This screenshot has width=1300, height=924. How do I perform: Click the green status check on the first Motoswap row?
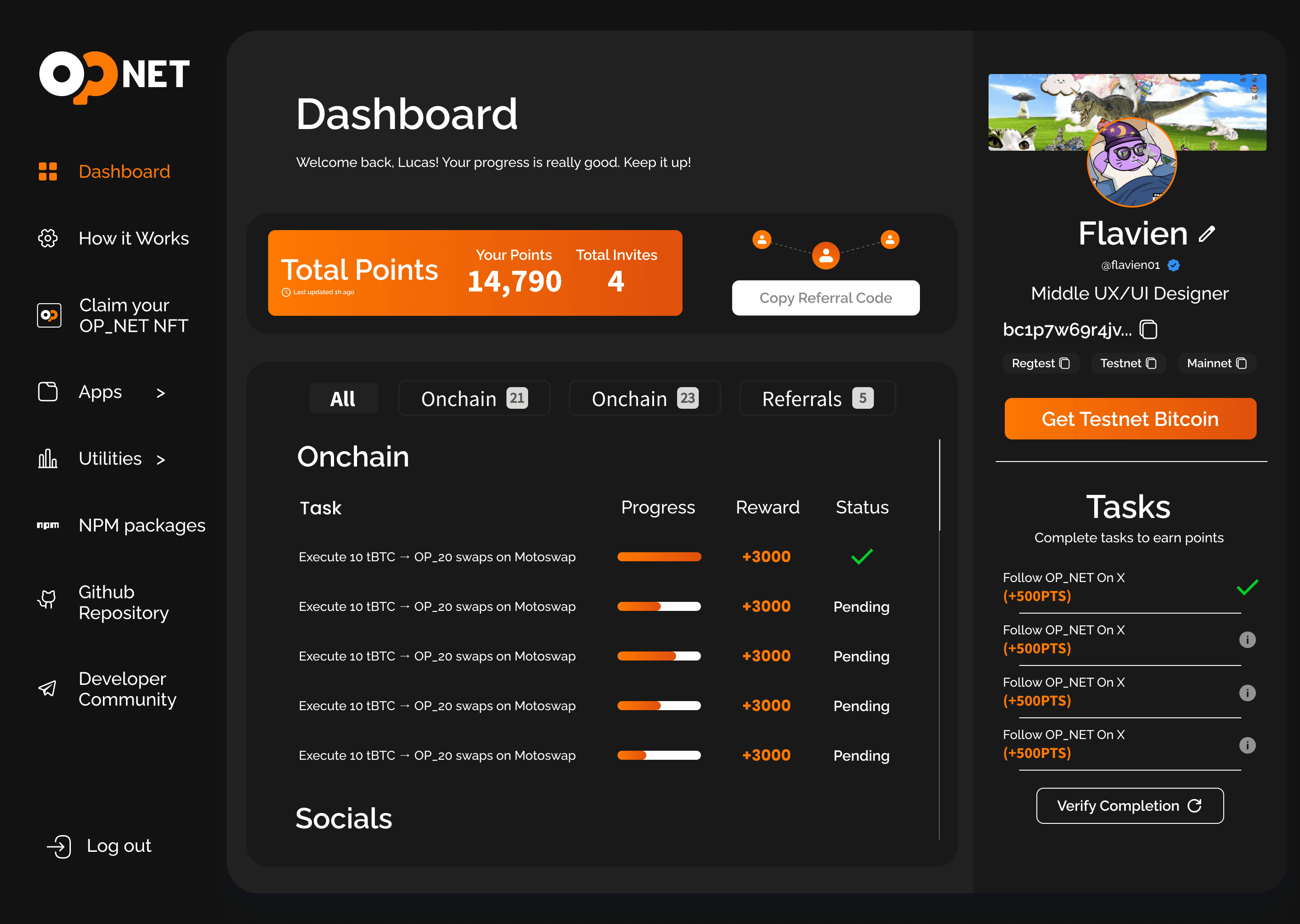pos(862,556)
